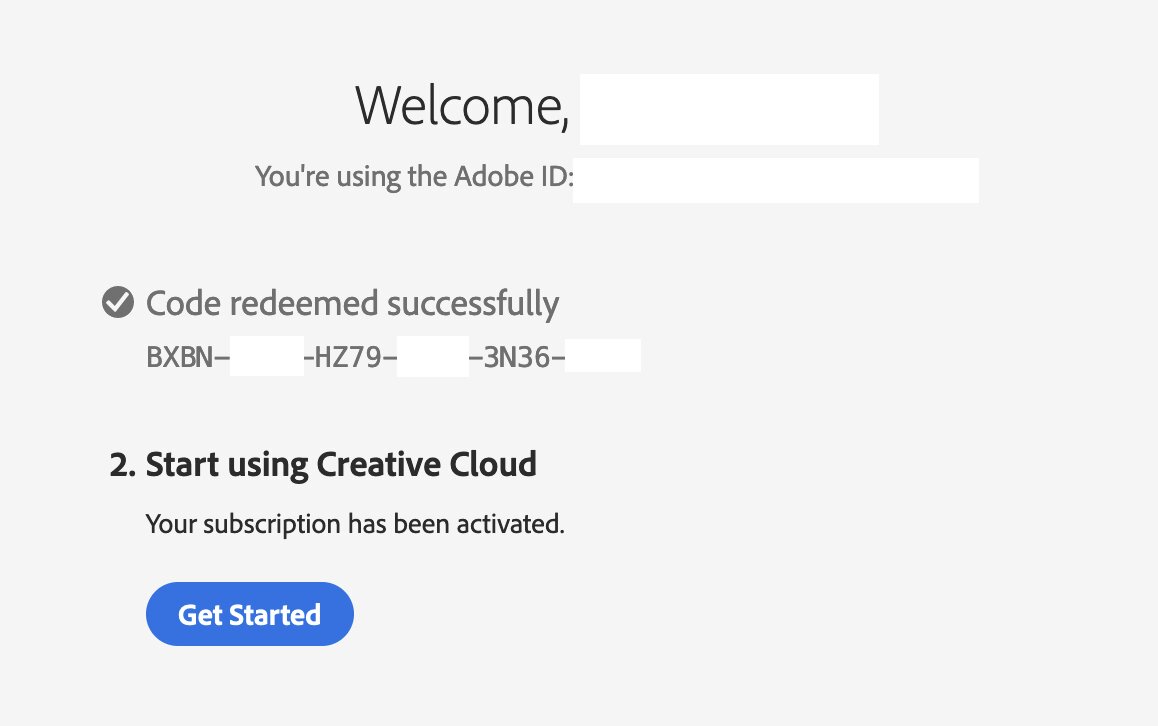Click the Get Started button
Viewport: 1158px width, 726px height.
pos(249,614)
